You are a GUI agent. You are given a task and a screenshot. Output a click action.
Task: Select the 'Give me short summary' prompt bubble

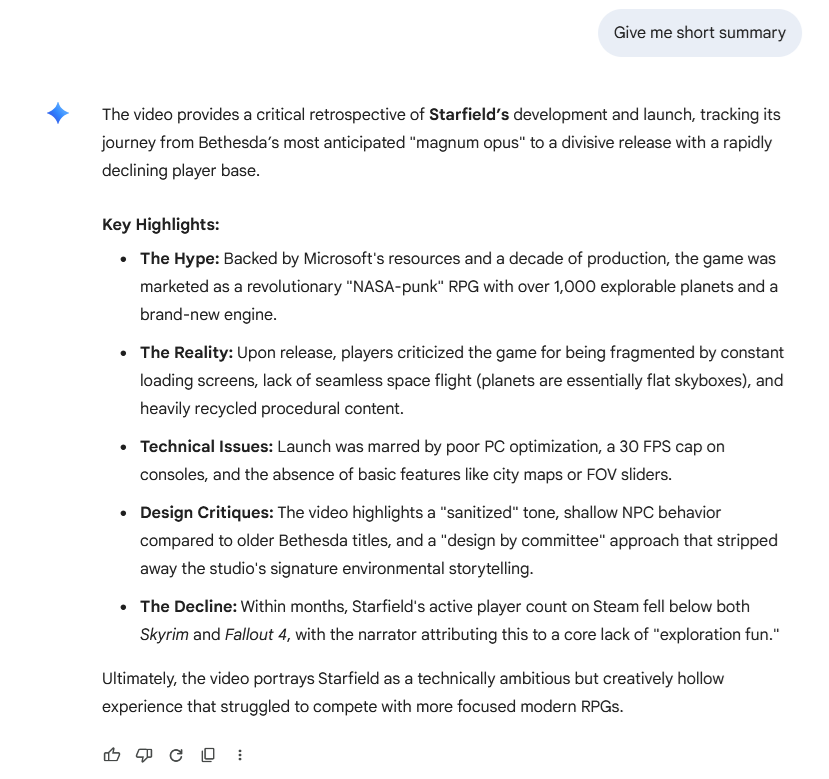[699, 33]
